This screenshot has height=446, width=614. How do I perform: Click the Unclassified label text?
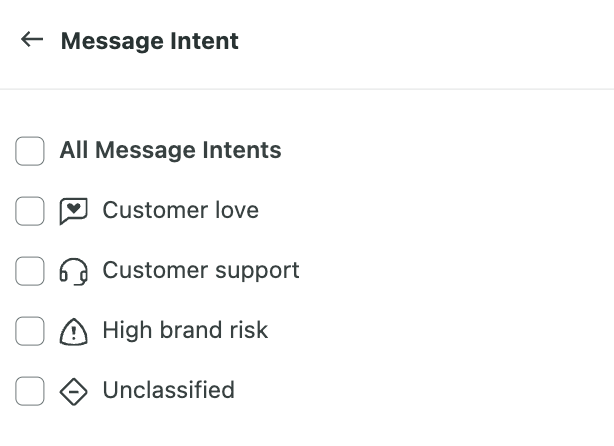click(x=169, y=390)
